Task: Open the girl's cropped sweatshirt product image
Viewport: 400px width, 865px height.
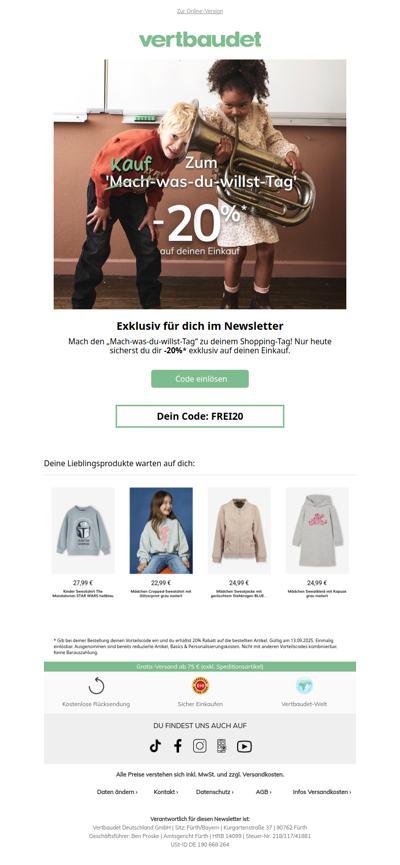Action: [161, 531]
